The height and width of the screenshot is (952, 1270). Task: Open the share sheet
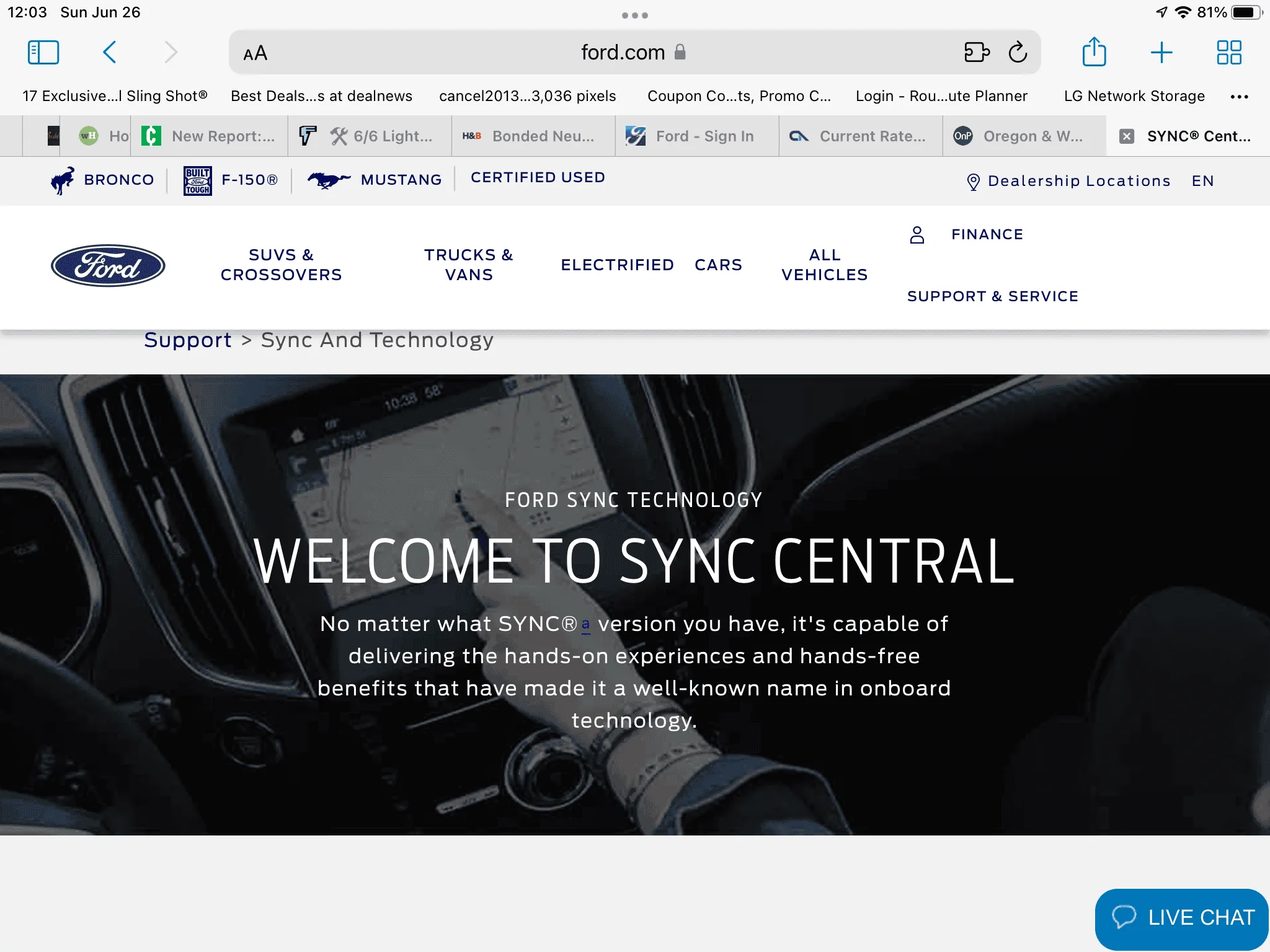(1094, 51)
